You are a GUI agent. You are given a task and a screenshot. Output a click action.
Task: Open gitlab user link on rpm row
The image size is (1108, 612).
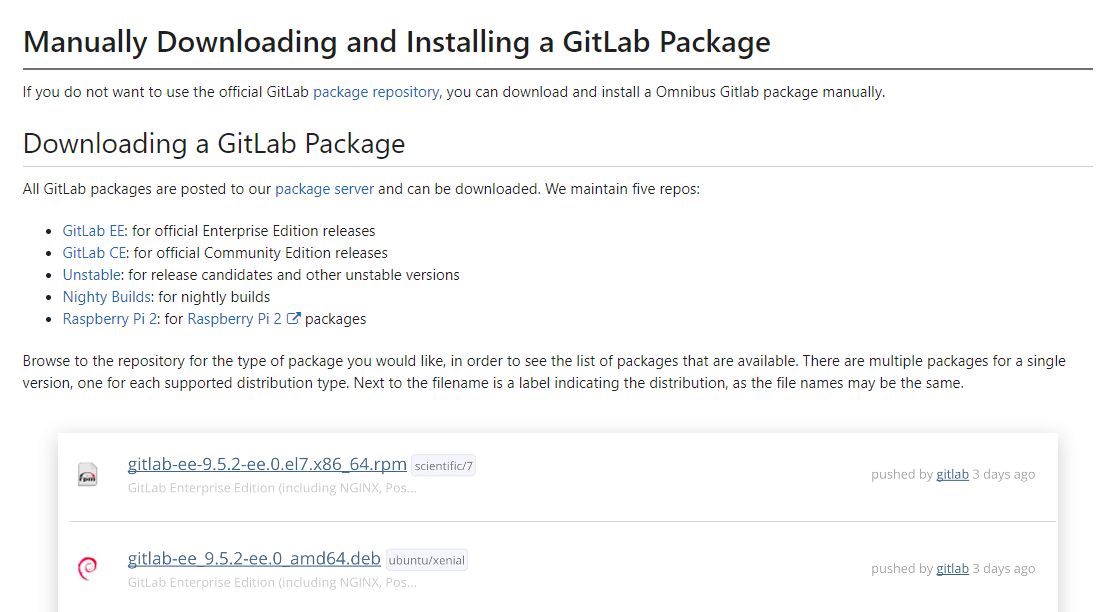953,474
